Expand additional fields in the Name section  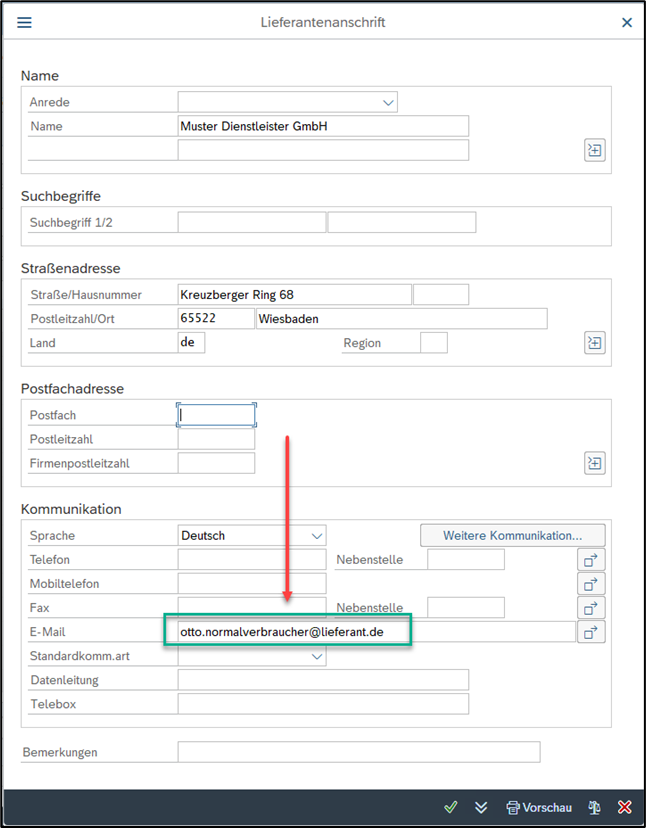(x=595, y=150)
